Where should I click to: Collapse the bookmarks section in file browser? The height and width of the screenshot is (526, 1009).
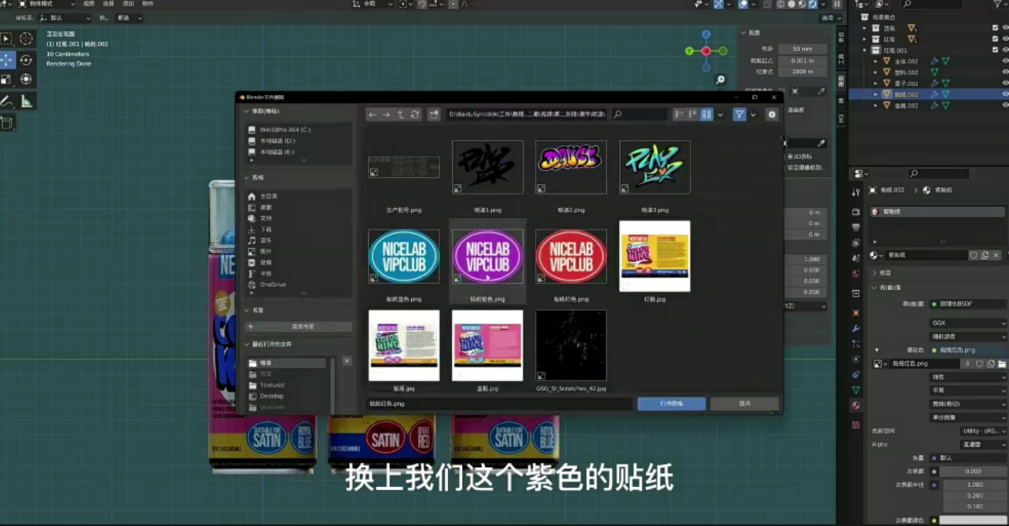[x=247, y=310]
